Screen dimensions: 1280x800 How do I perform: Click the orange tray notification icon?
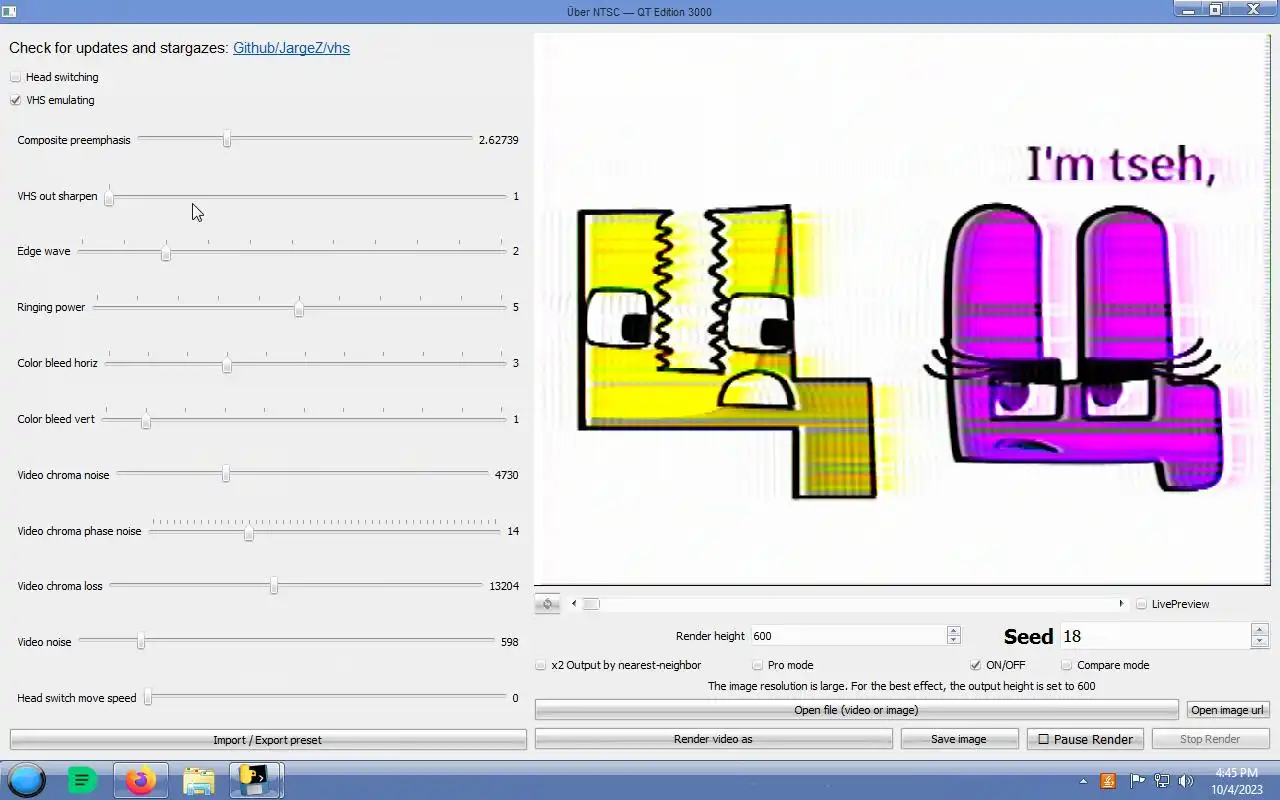[x=1108, y=781]
